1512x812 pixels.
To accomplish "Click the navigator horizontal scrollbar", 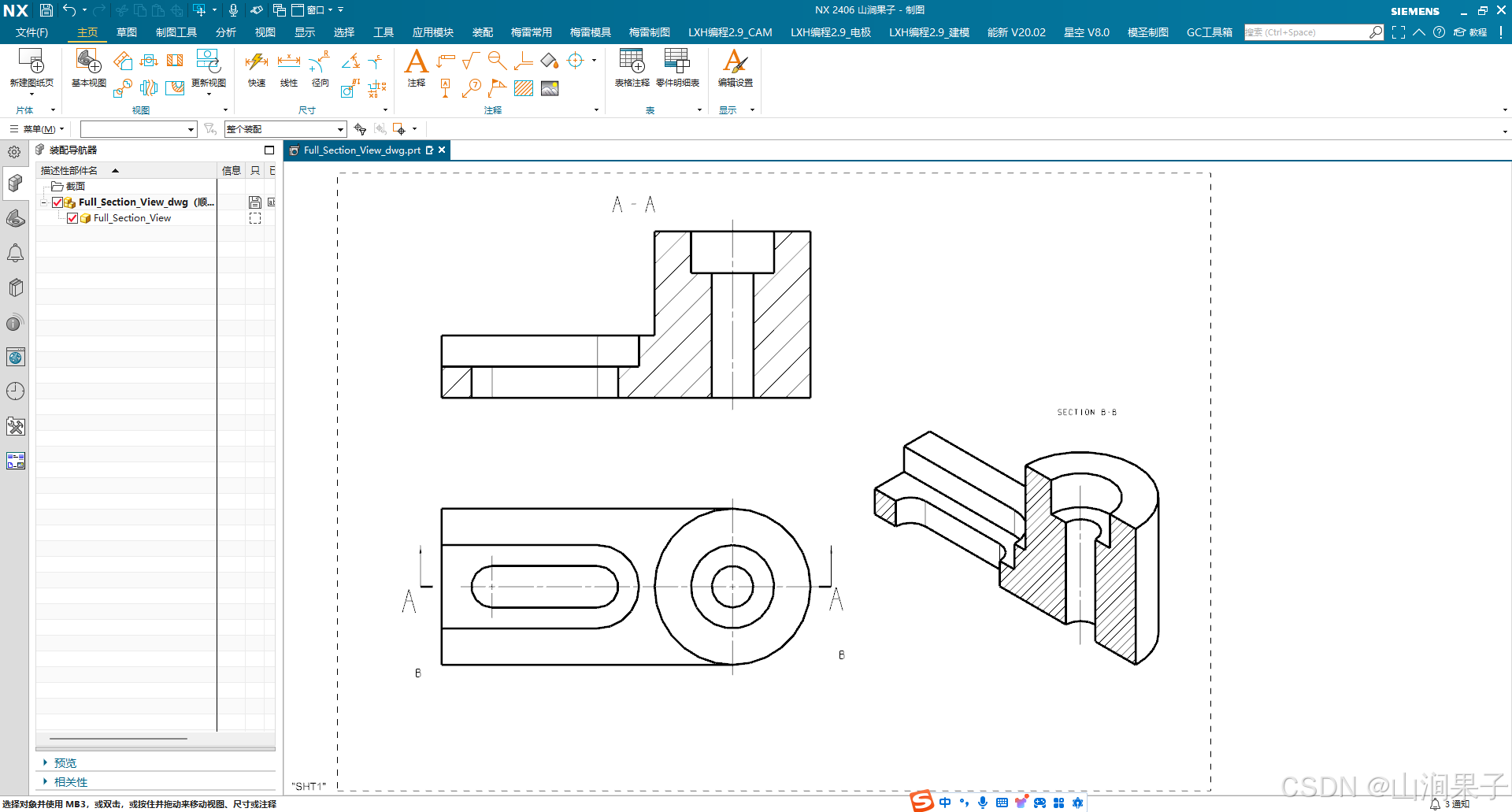I will point(118,739).
